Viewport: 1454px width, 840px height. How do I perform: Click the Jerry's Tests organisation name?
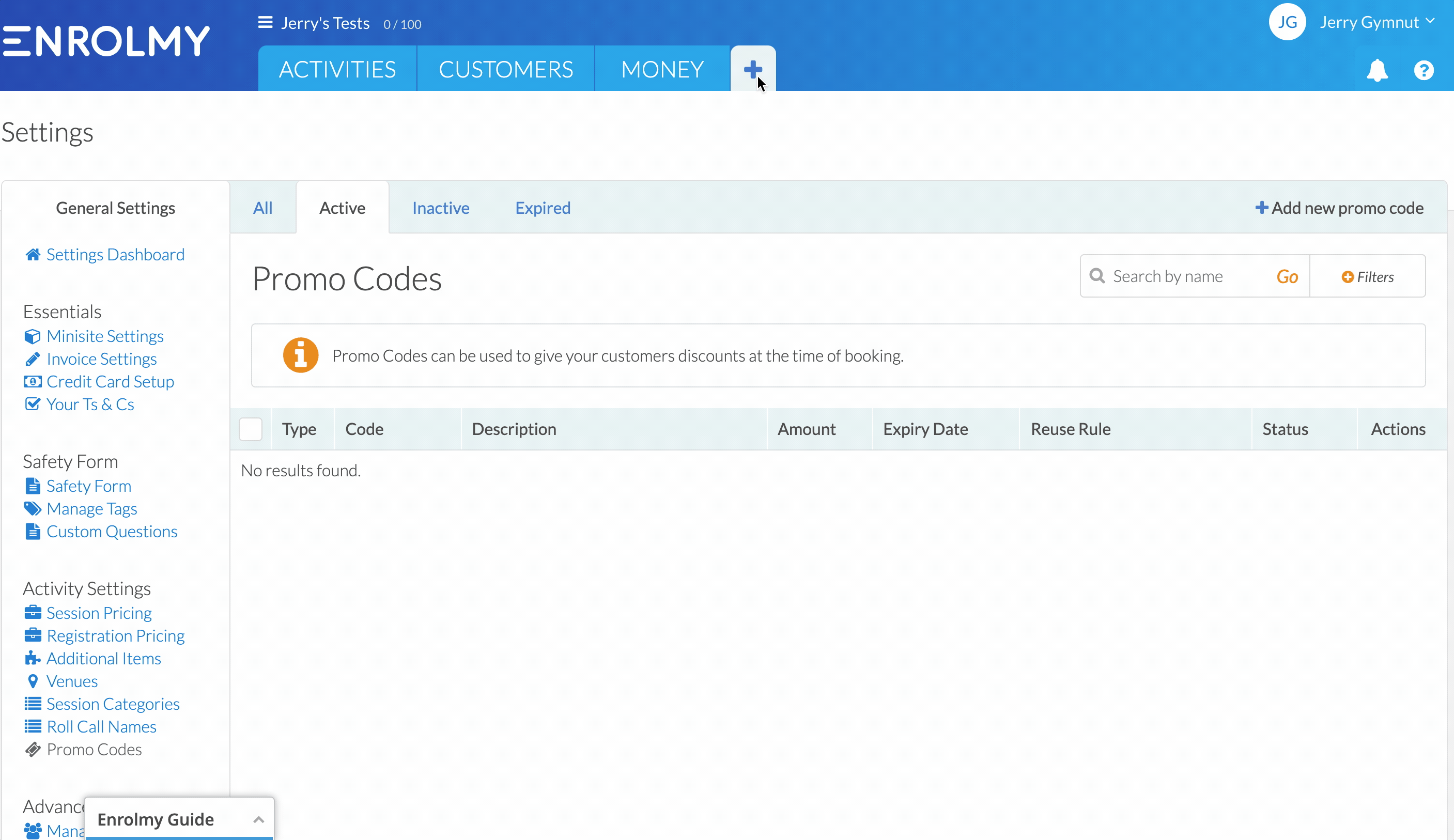coord(325,23)
